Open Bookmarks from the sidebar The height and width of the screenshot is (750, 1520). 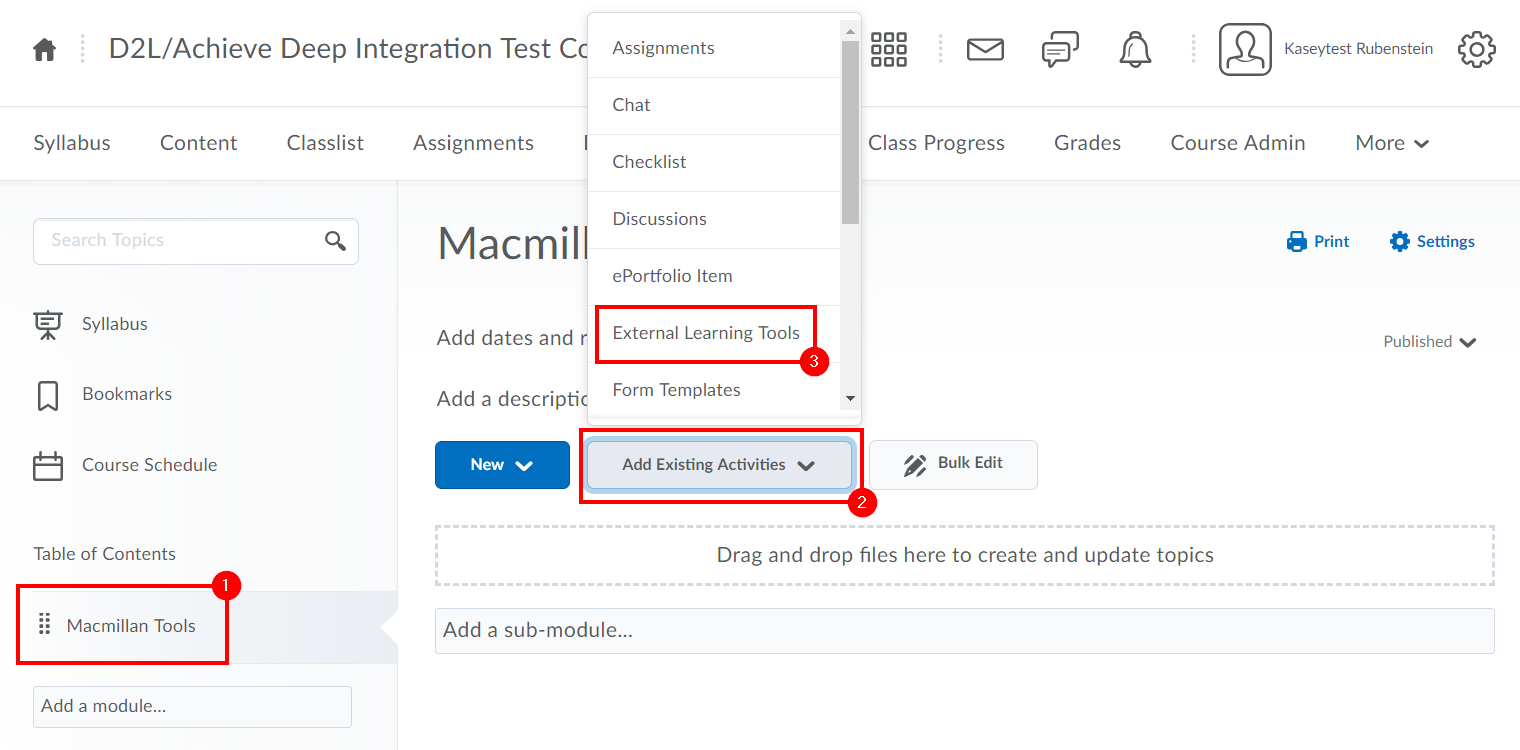[x=125, y=393]
